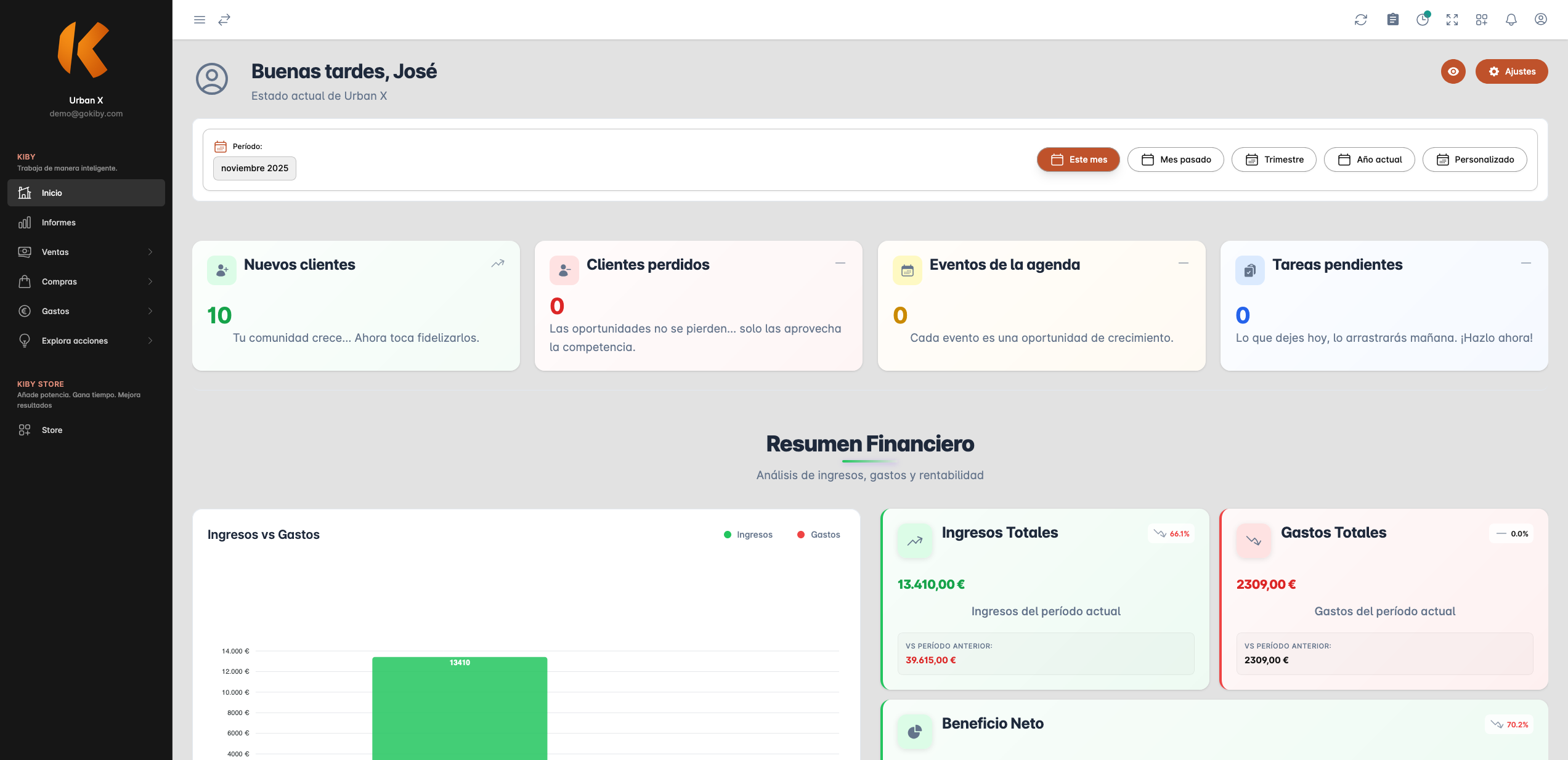Toggle visibility with the orange eye button
This screenshot has height=760, width=1568.
tap(1453, 71)
